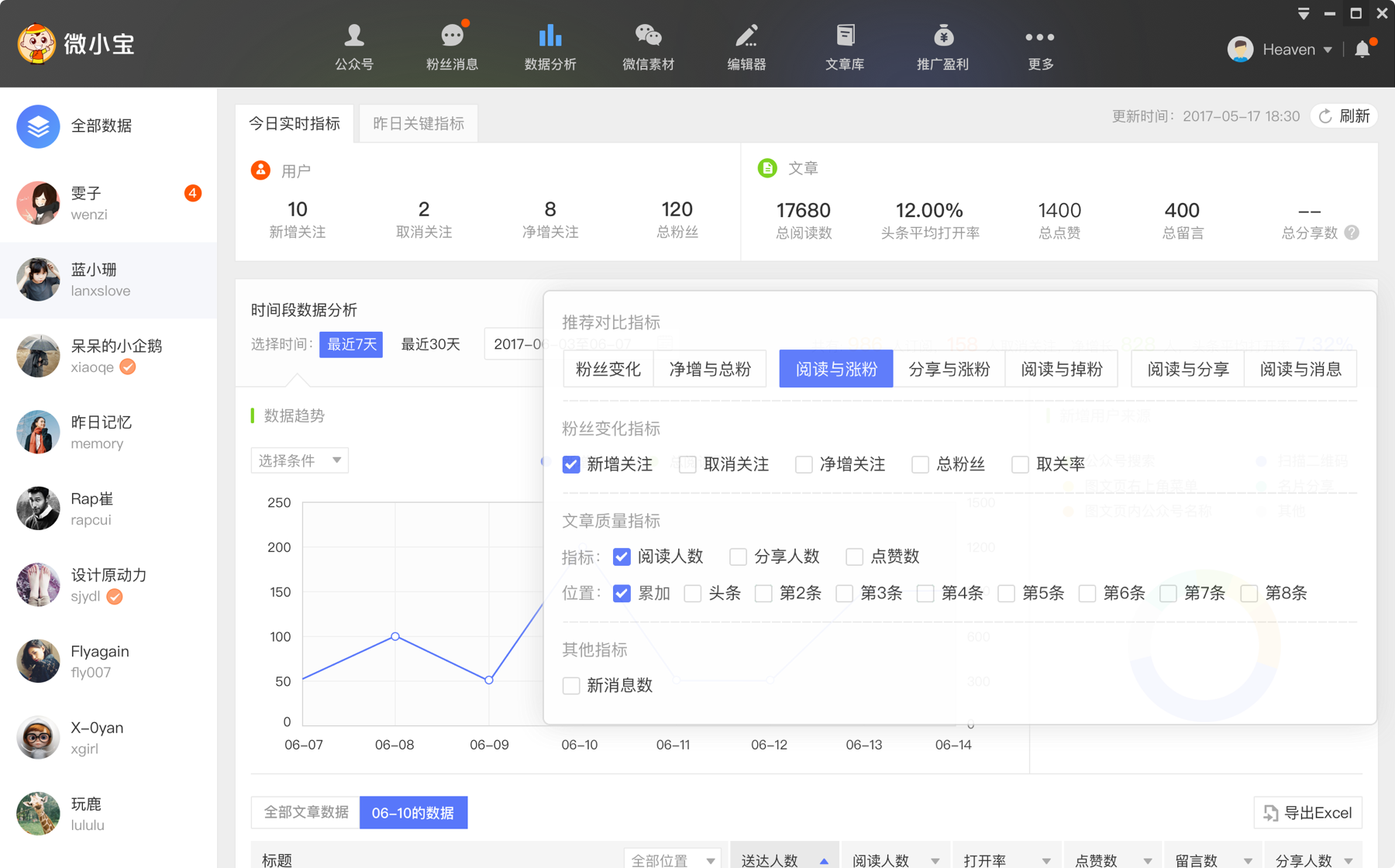Open 粉丝消息 fan messages icon

tap(453, 36)
